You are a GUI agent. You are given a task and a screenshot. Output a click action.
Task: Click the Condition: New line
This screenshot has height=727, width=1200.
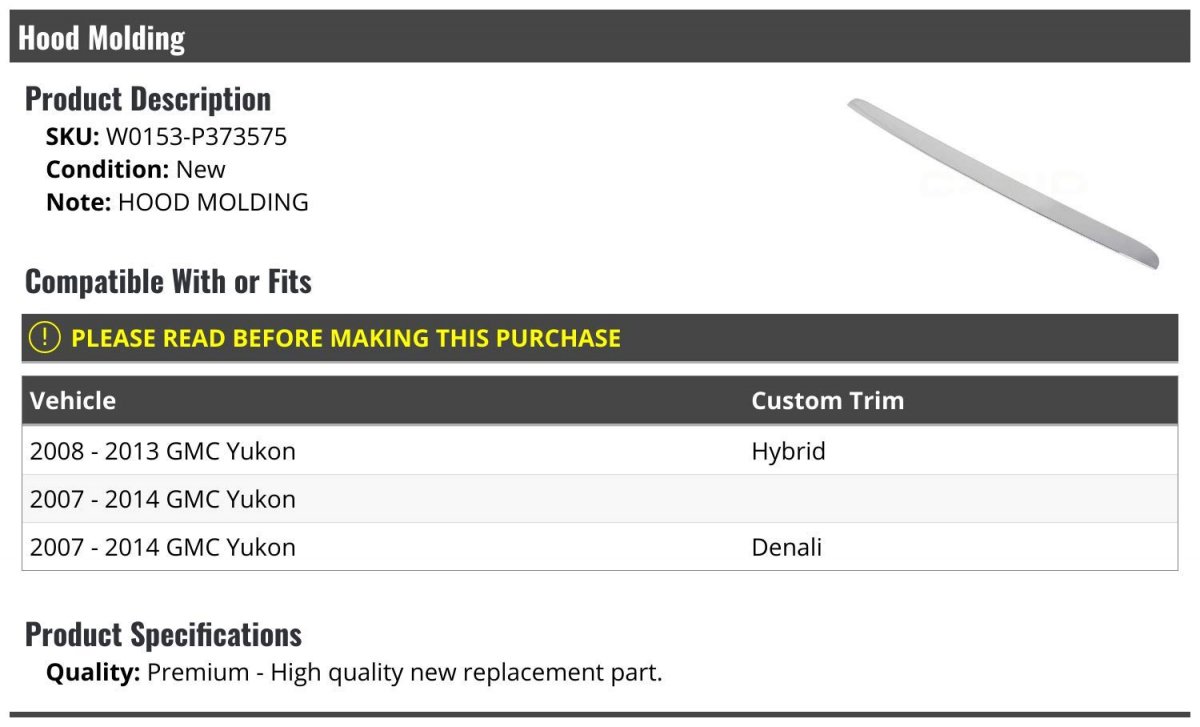pyautogui.click(x=136, y=169)
